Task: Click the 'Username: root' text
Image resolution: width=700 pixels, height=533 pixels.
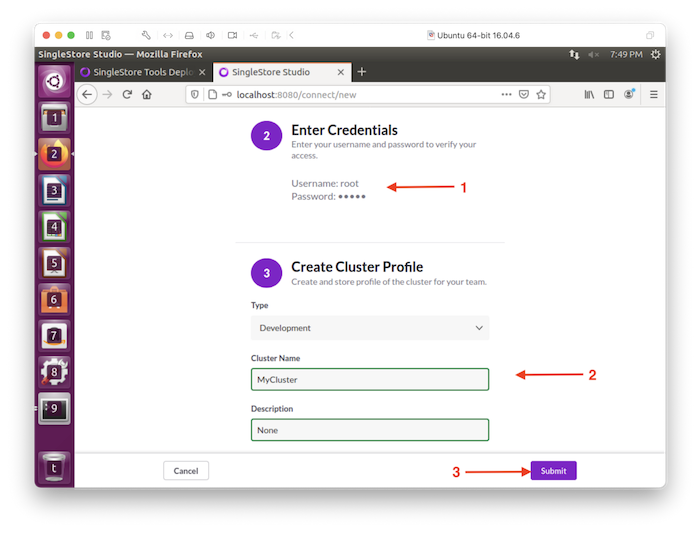Action: pyautogui.click(x=325, y=183)
